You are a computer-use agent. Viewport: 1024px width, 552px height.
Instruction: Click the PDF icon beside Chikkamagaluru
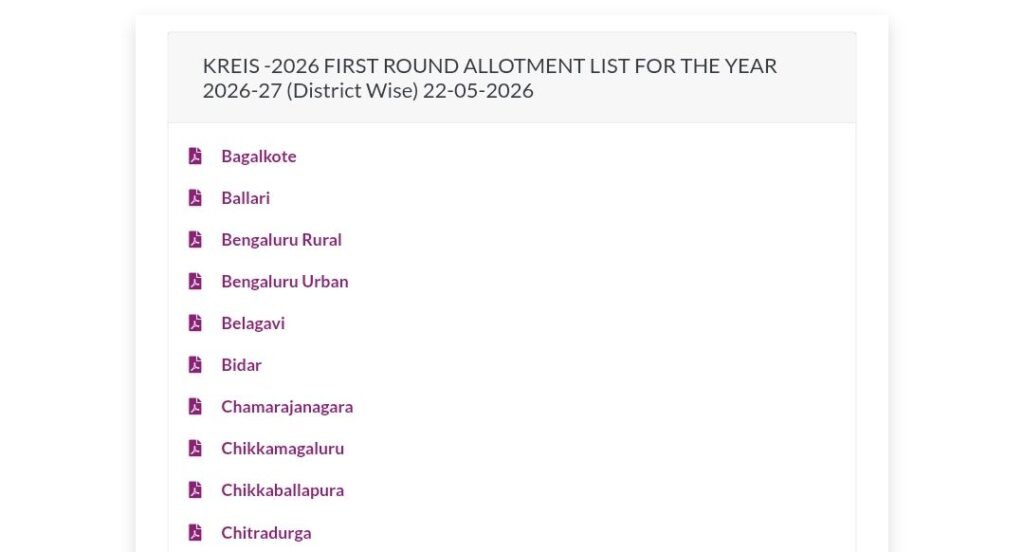[x=195, y=449]
